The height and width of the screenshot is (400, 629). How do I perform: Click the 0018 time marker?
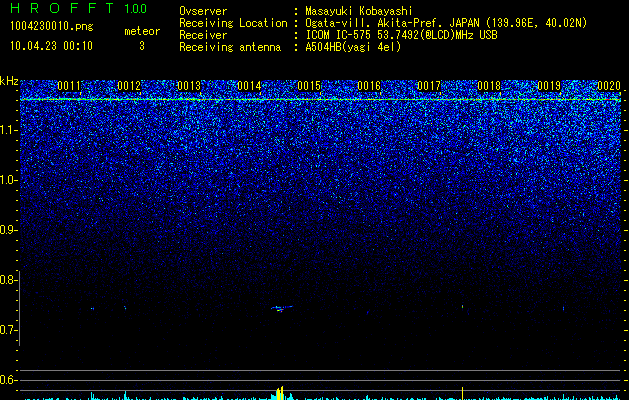pyautogui.click(x=489, y=86)
